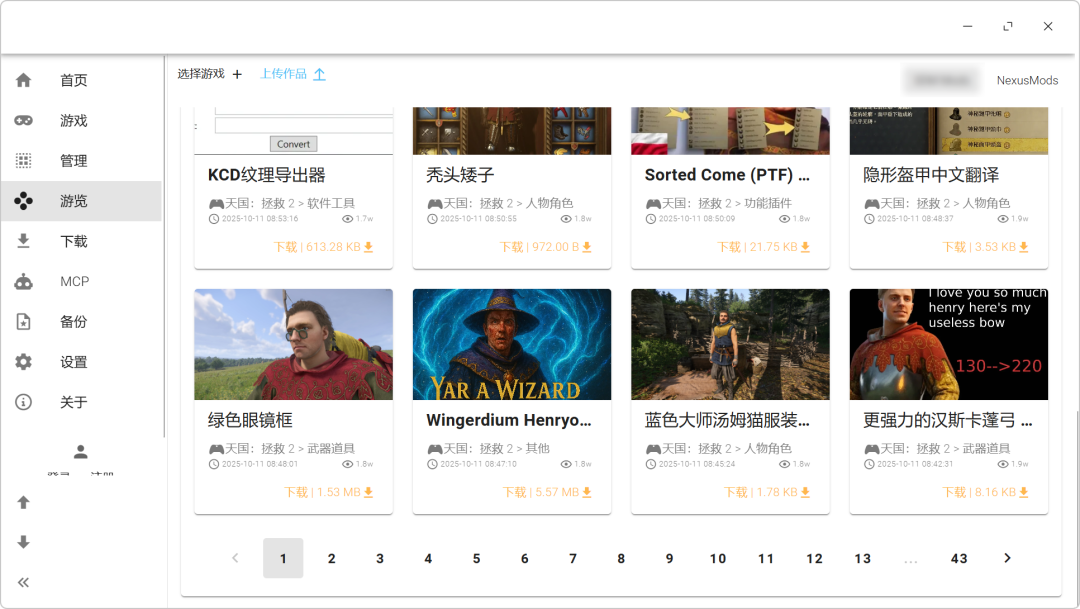Open the 绿色眼镜框 thumbnail image

[293, 344]
